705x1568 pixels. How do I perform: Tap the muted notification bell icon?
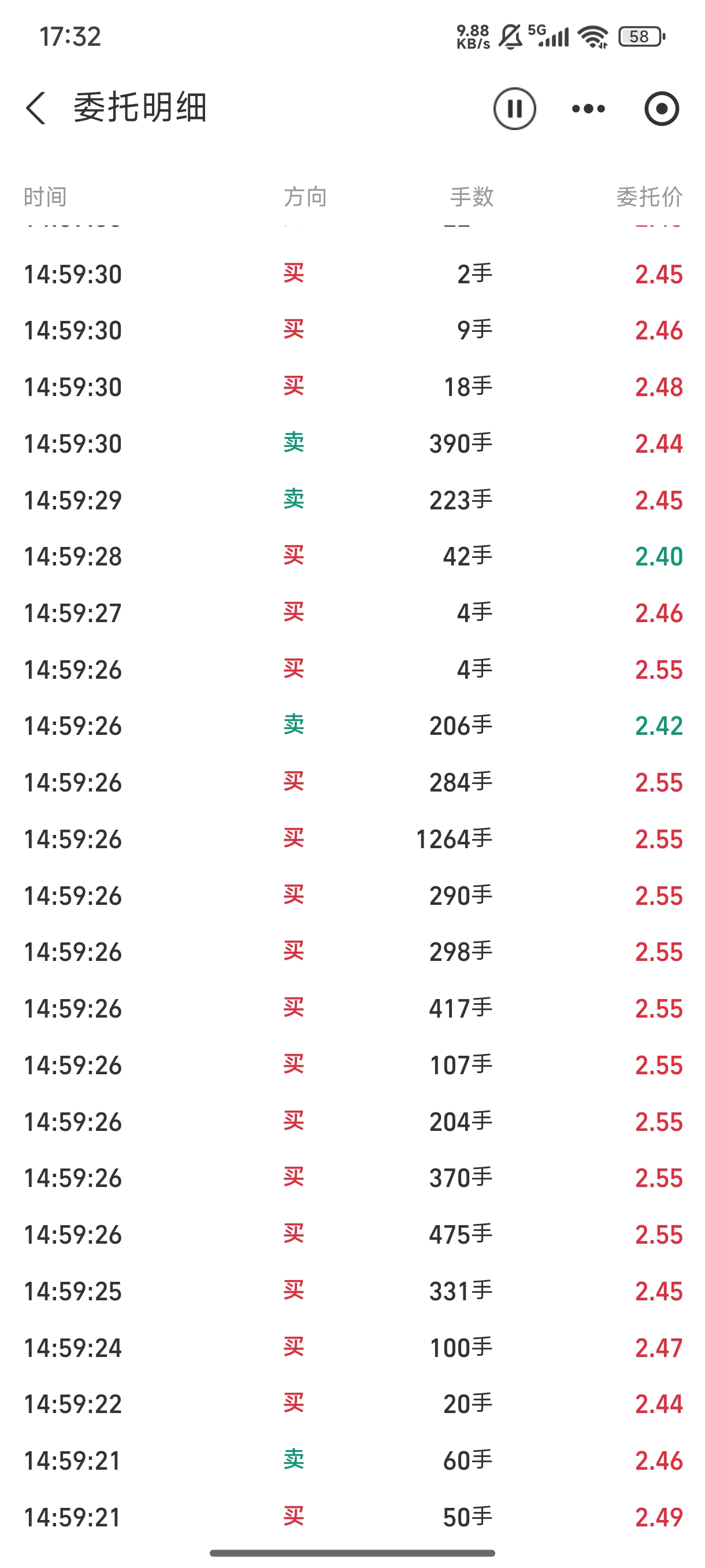(x=510, y=37)
